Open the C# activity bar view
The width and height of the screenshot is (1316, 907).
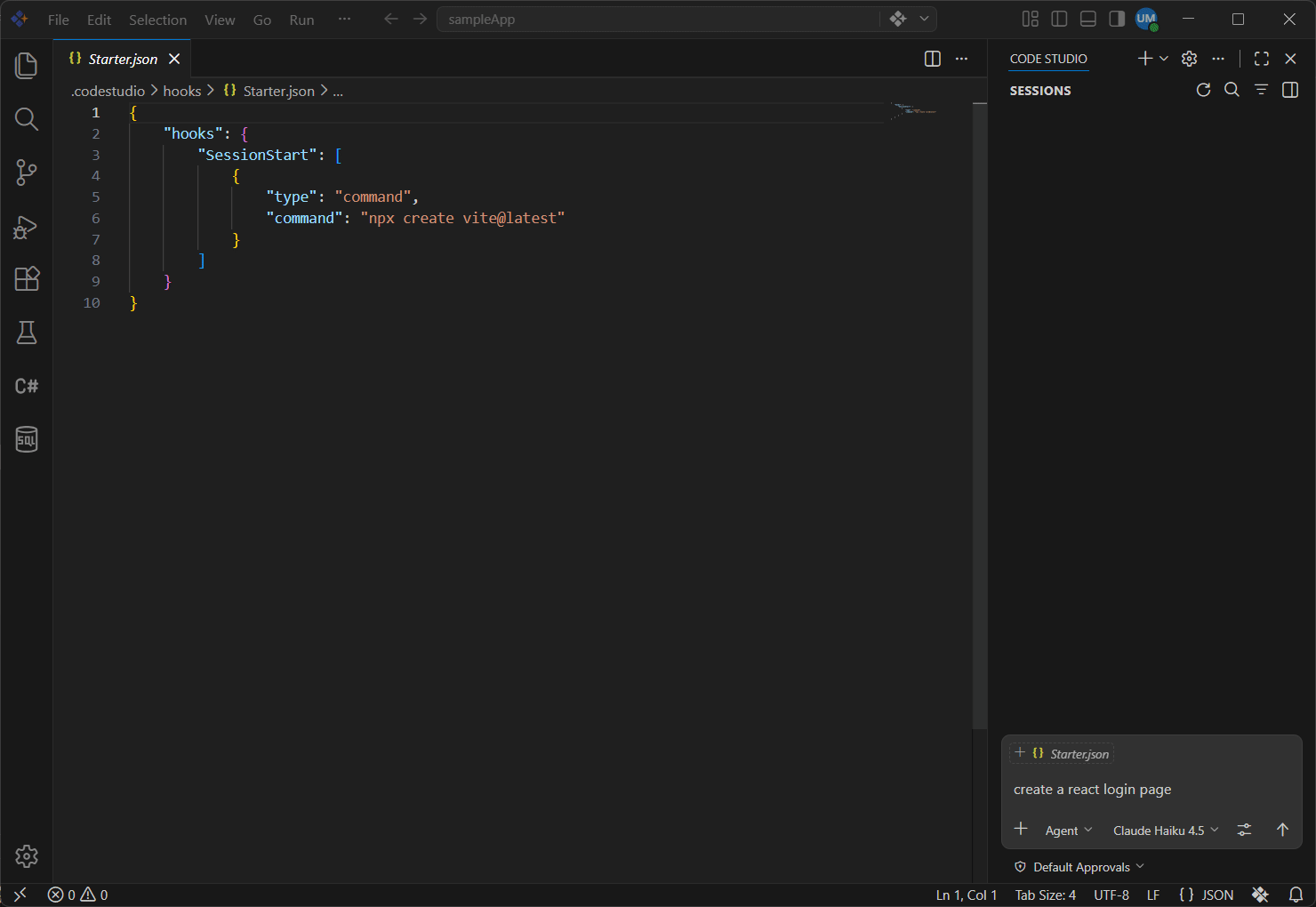27,386
